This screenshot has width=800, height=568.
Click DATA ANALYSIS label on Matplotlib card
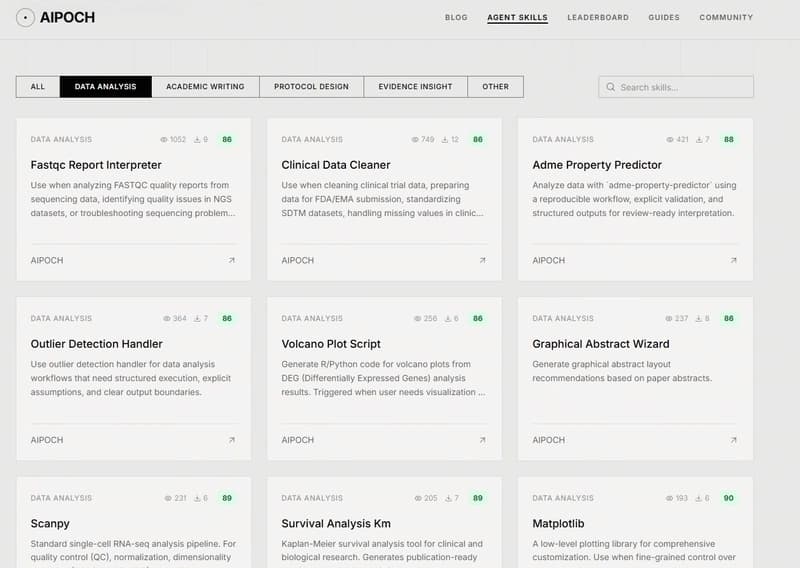(563, 498)
